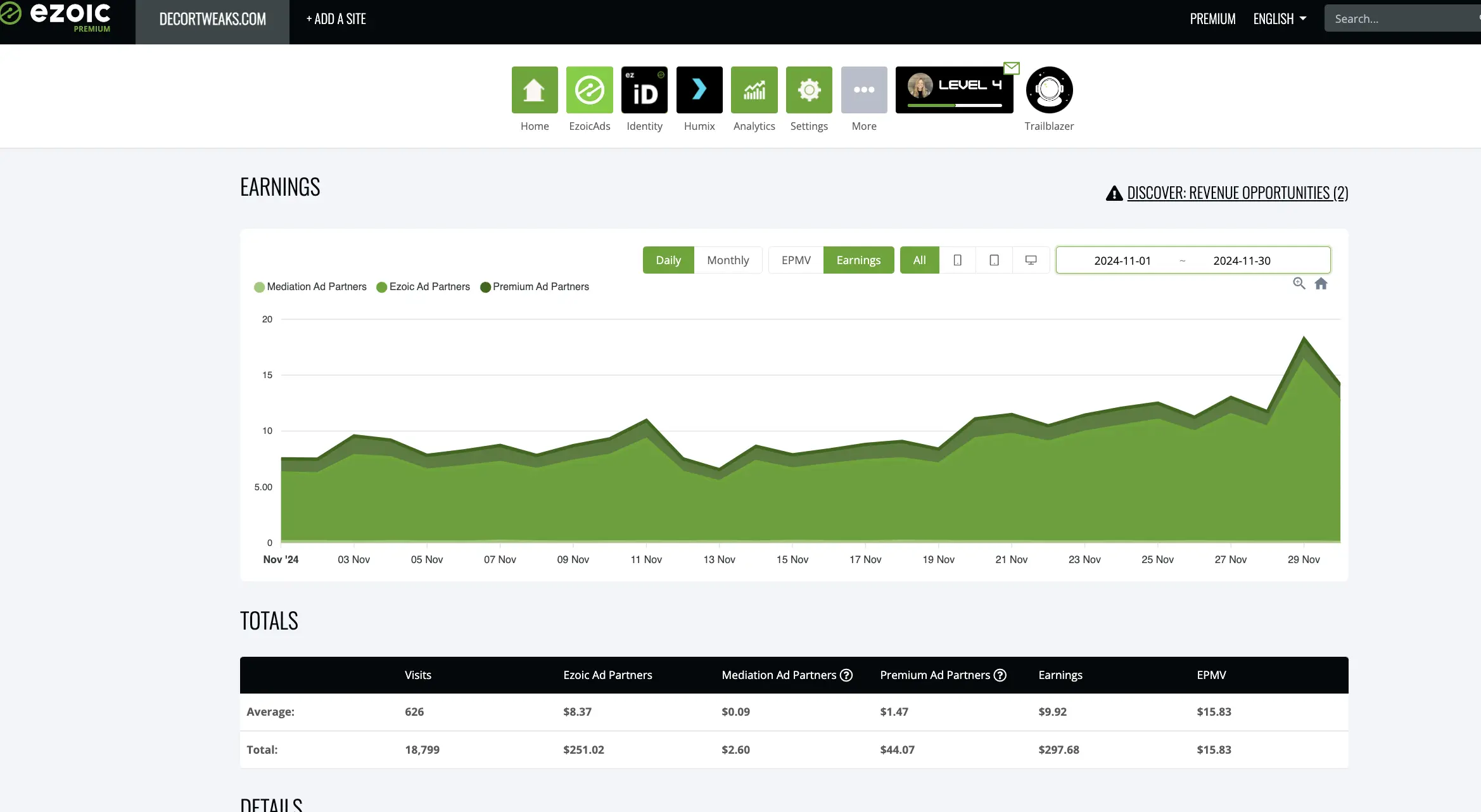The width and height of the screenshot is (1481, 812).
Task: Open the English language dropdown
Action: pyautogui.click(x=1280, y=19)
